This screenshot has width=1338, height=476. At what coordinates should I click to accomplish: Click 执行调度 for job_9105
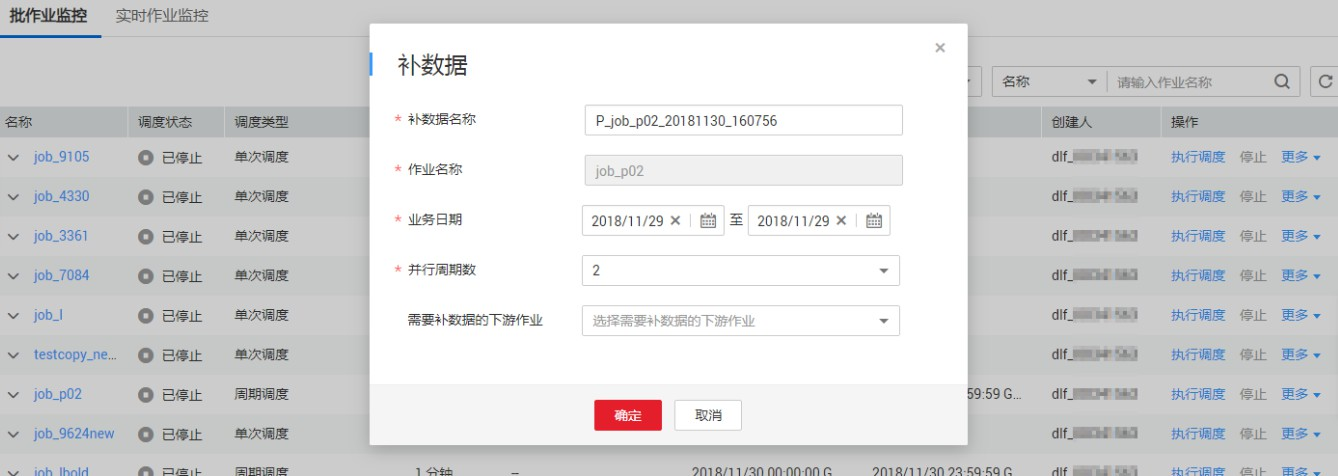pyautogui.click(x=1198, y=157)
